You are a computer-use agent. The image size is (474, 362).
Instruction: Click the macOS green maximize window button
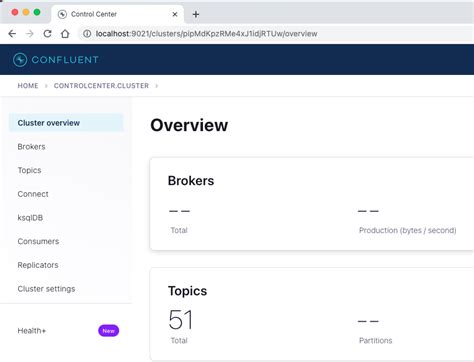click(37, 12)
